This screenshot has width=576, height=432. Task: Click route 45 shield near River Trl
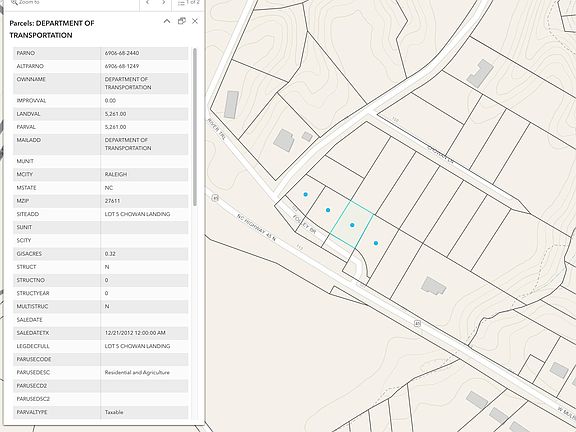point(215,198)
